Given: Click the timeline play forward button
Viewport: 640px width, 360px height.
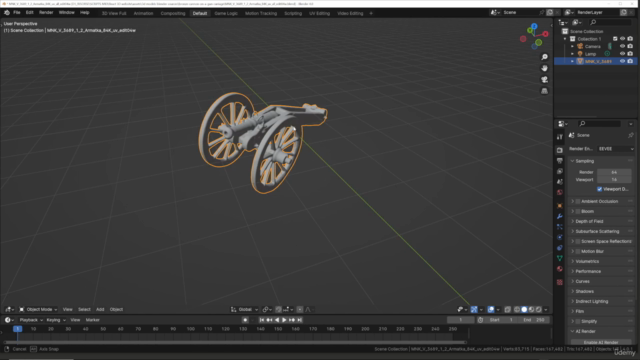Looking at the screenshot, I should 284,320.
